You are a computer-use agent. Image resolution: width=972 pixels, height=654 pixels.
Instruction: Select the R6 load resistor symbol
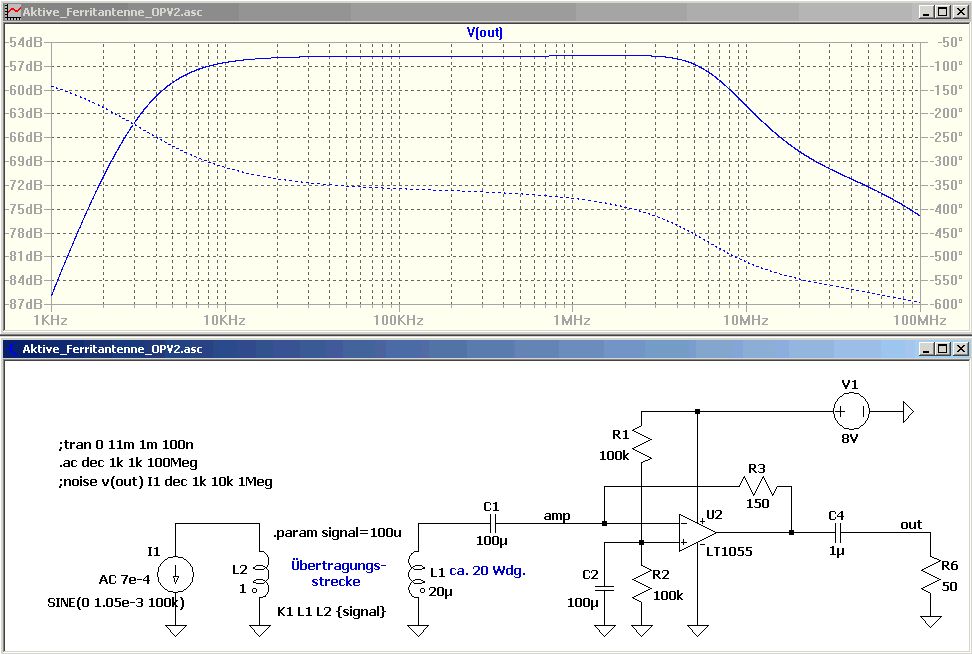click(x=930, y=576)
